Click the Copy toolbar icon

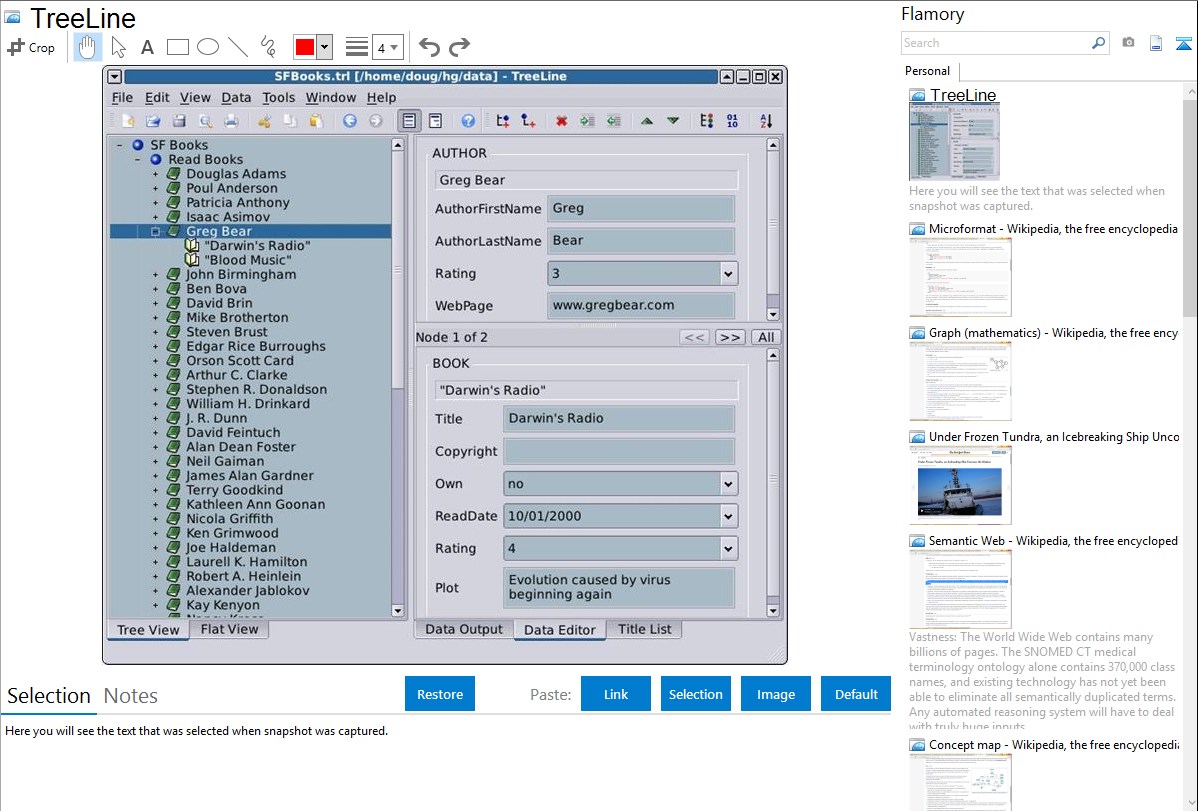[290, 121]
